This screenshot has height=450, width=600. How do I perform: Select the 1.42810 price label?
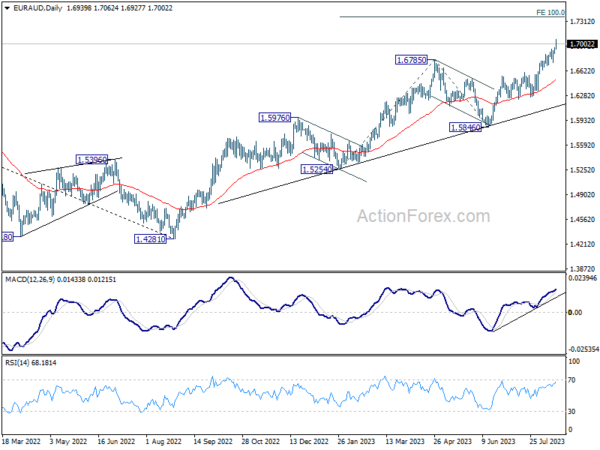(x=150, y=239)
